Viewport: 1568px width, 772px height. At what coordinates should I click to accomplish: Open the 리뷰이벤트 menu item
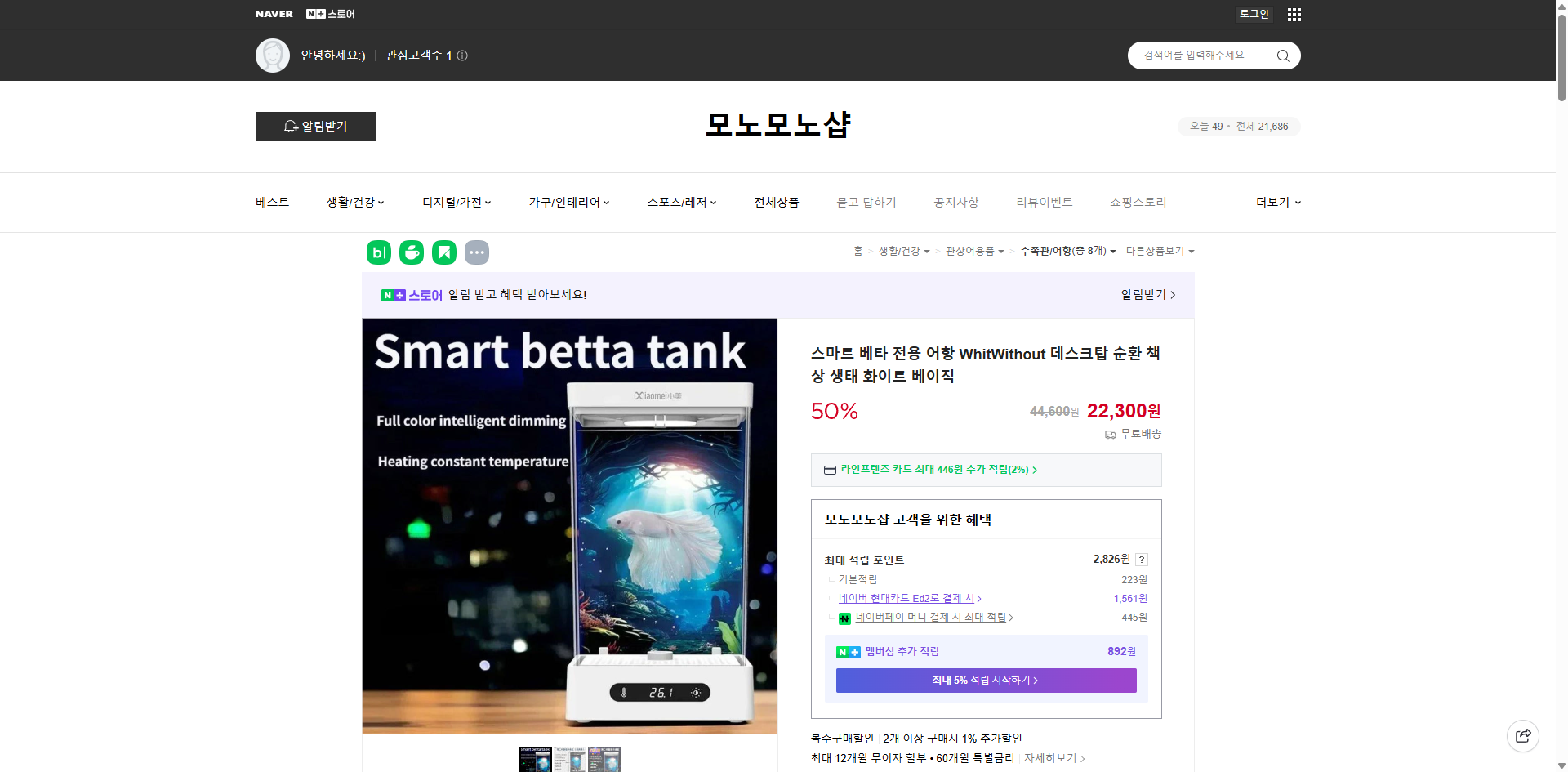(1045, 202)
